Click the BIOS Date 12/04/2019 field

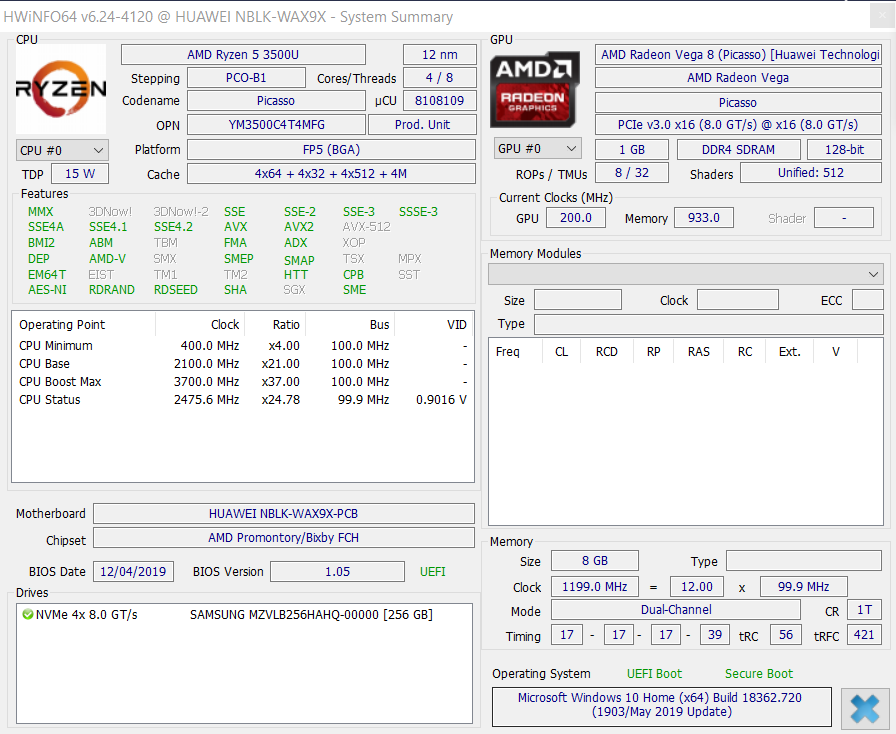coord(133,571)
